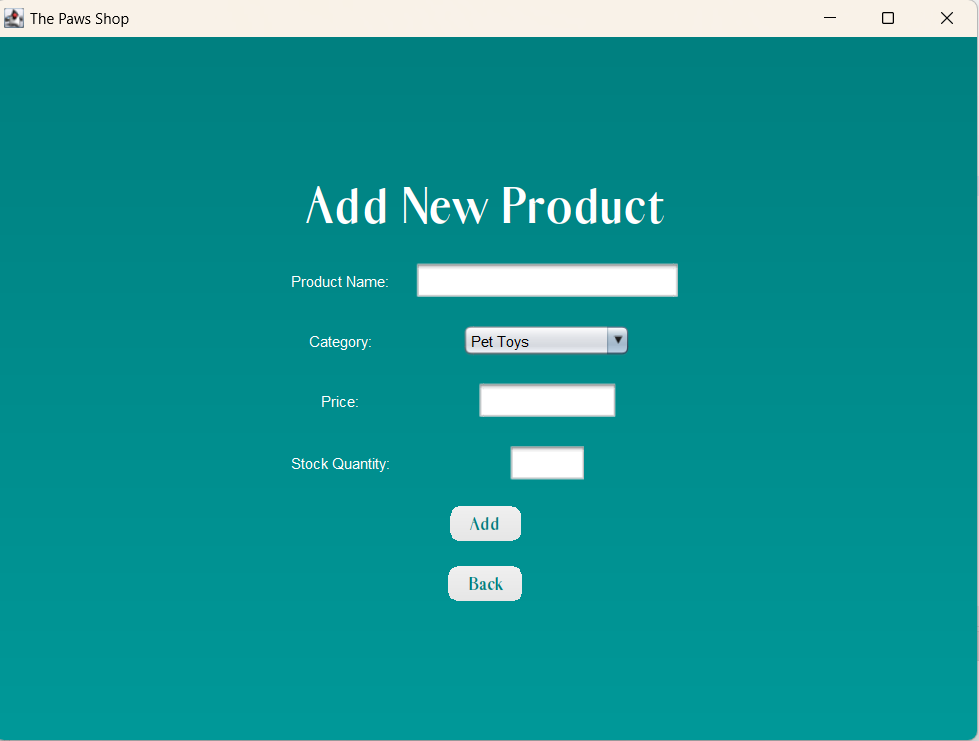
Task: Click the Category label text
Action: coord(339,342)
